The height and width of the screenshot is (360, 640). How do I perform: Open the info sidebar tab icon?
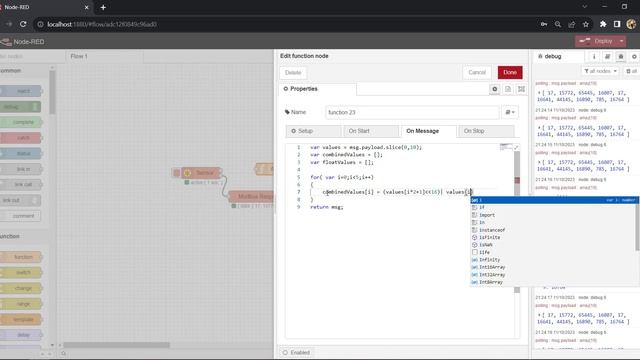point(594,57)
